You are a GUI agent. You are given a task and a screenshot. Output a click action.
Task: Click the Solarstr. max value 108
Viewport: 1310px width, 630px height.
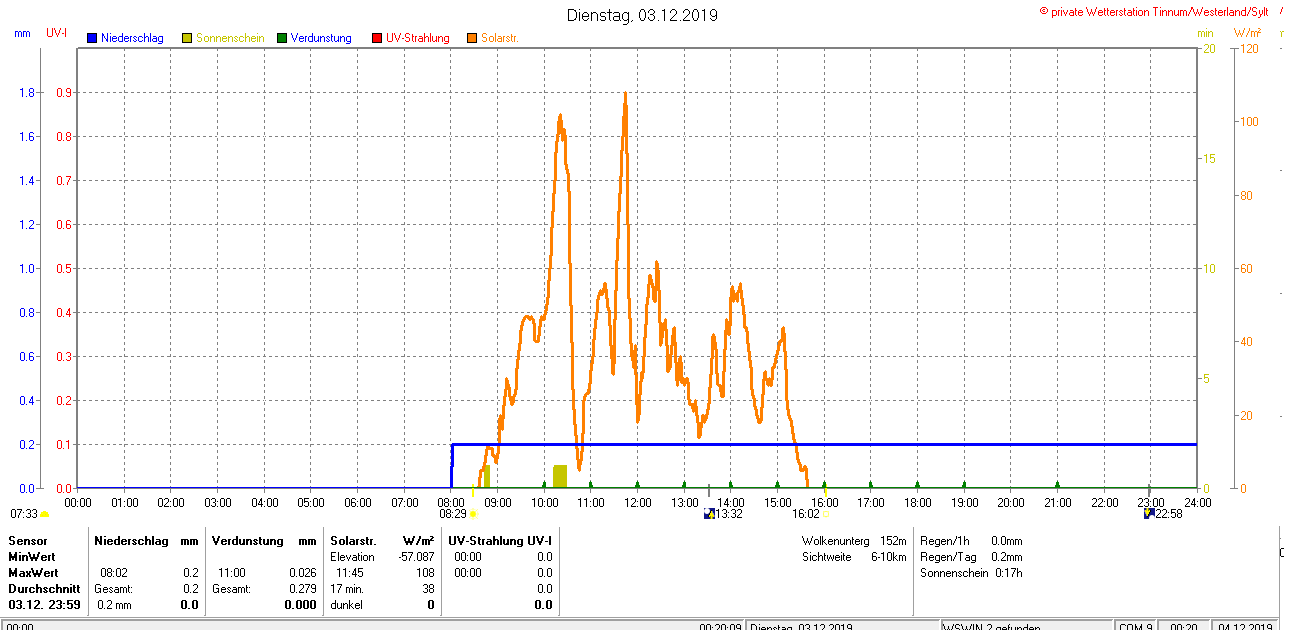point(425,573)
